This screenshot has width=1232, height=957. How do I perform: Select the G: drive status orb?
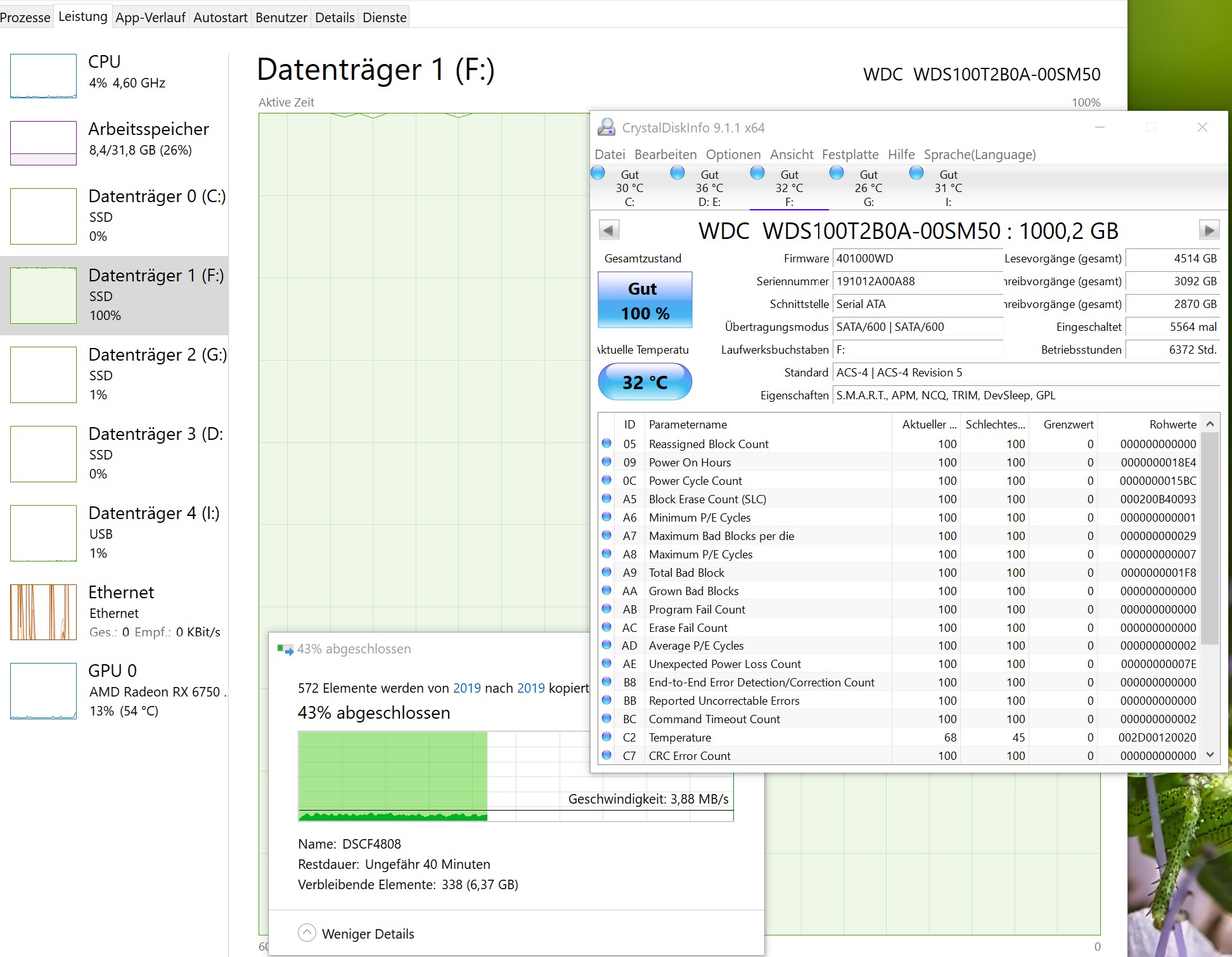[837, 173]
